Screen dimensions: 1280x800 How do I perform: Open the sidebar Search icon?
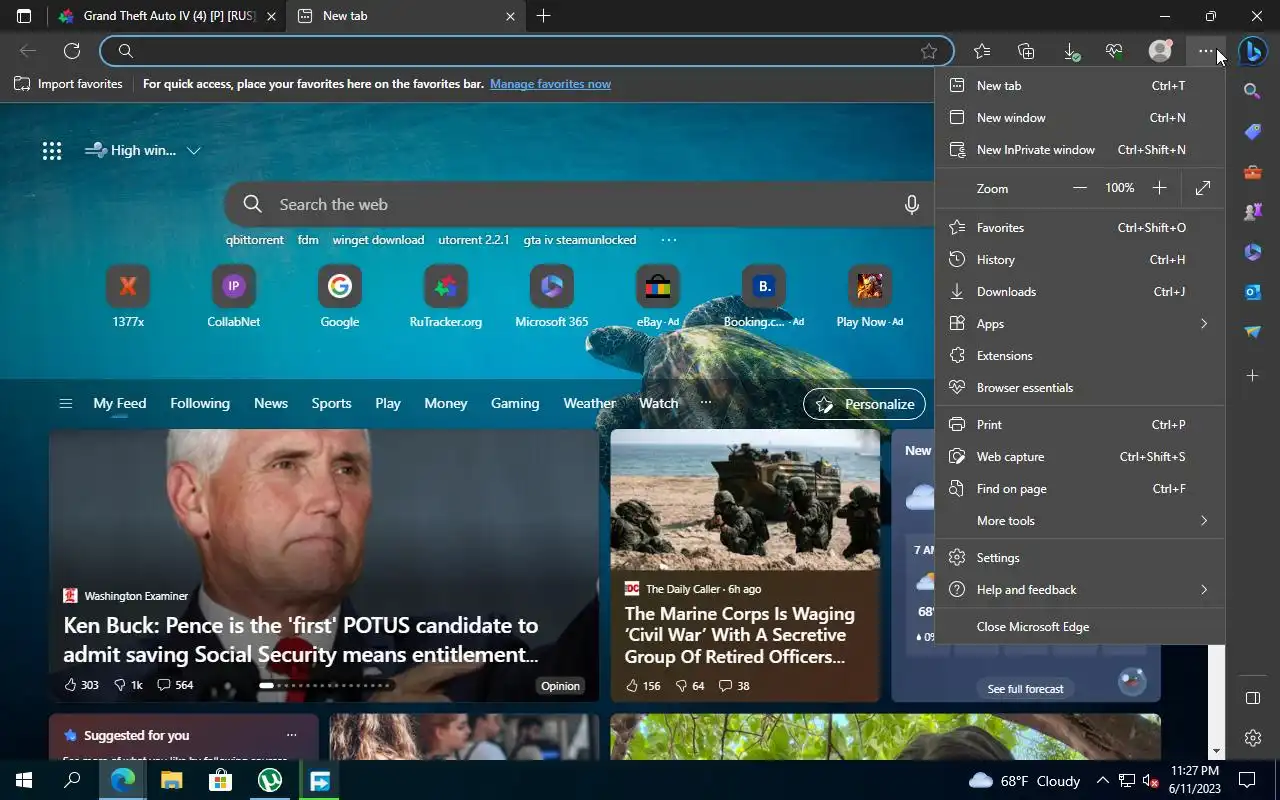[1252, 91]
